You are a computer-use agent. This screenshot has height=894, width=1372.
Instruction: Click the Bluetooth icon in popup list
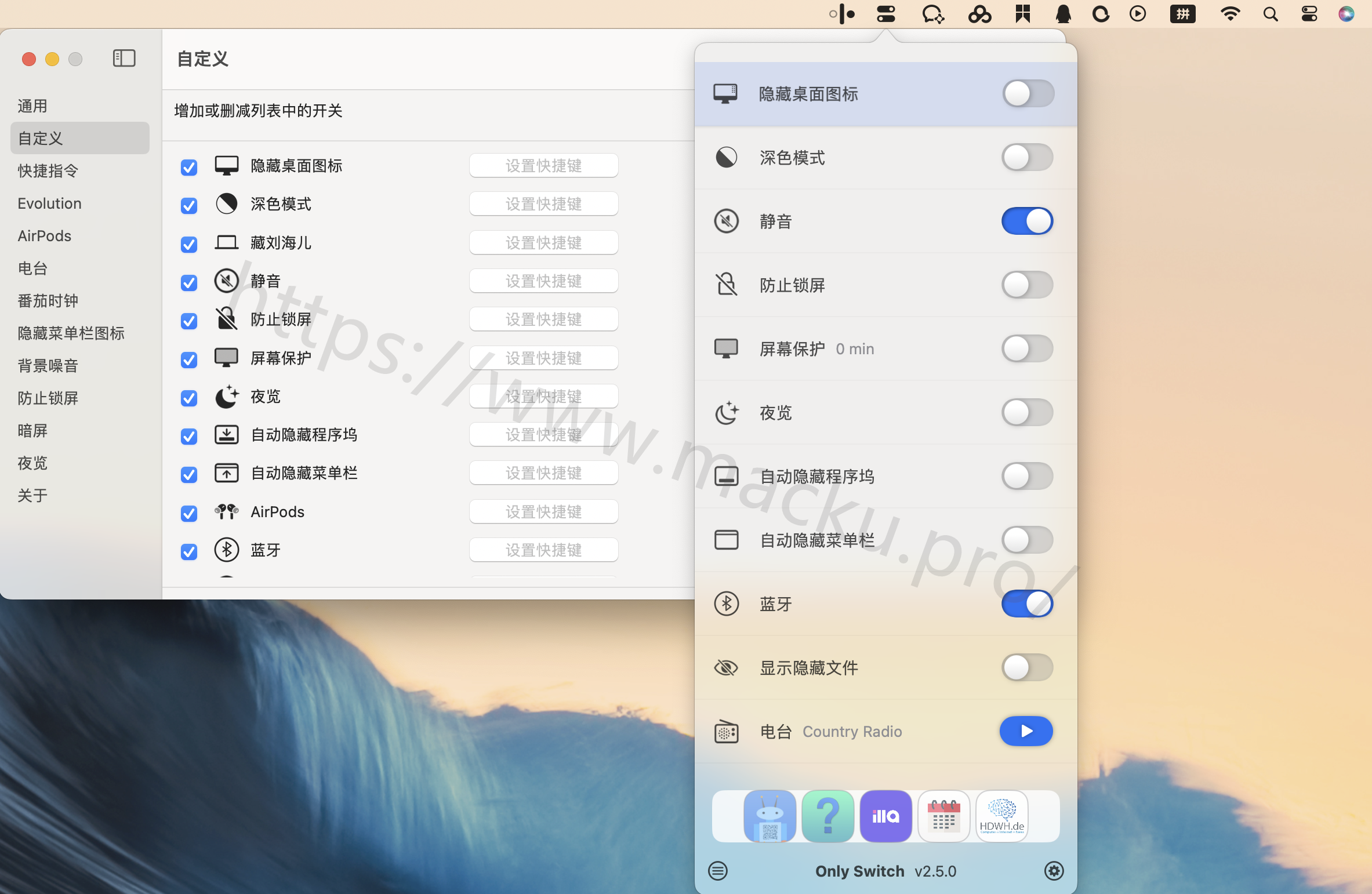click(x=726, y=604)
